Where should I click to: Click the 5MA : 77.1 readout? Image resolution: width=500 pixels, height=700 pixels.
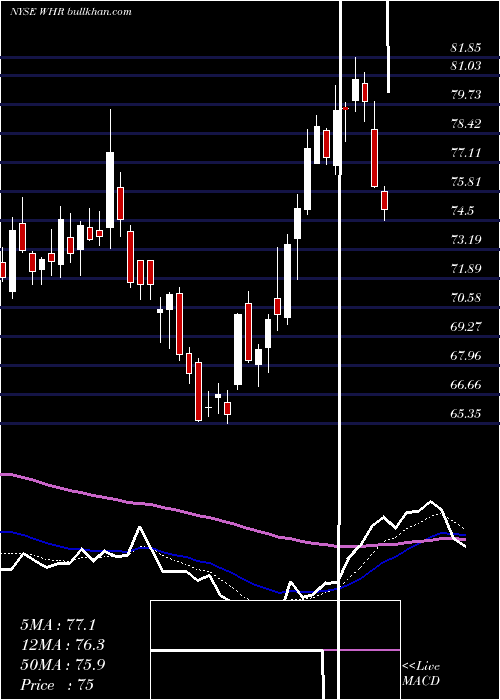pyautogui.click(x=58, y=625)
